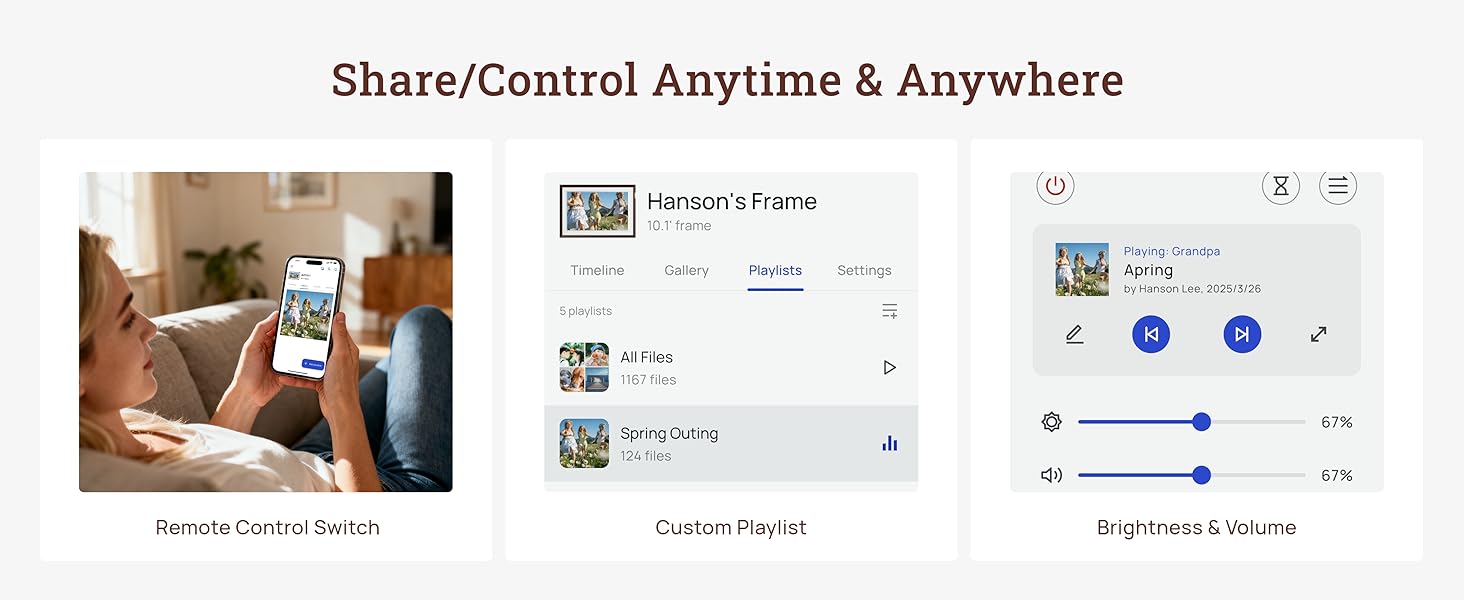
Task: Click the brightness sun icon
Action: (x=1051, y=422)
